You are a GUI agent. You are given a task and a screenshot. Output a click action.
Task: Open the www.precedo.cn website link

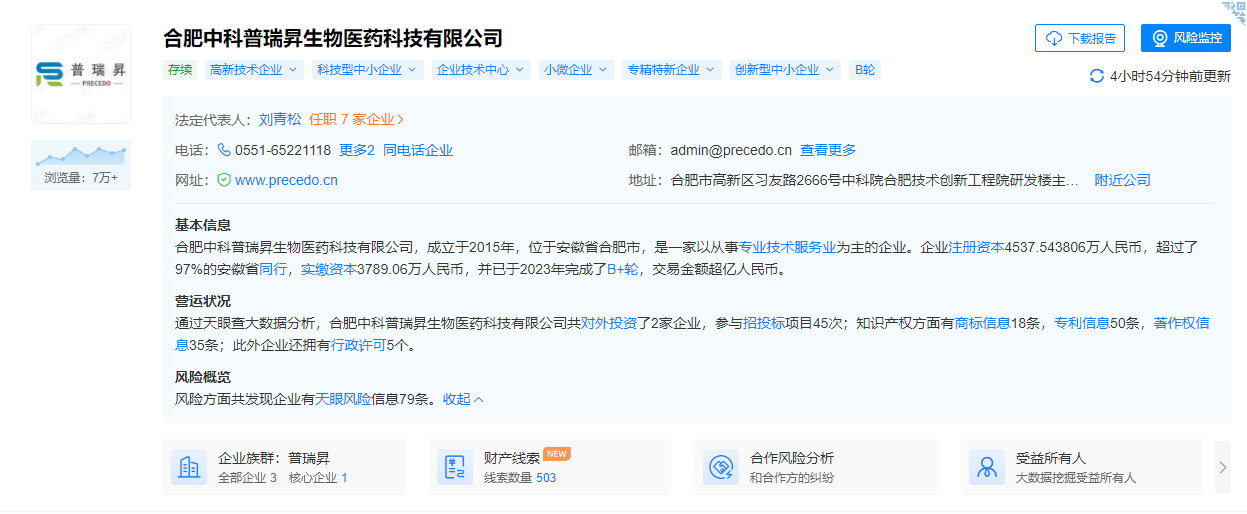click(286, 180)
